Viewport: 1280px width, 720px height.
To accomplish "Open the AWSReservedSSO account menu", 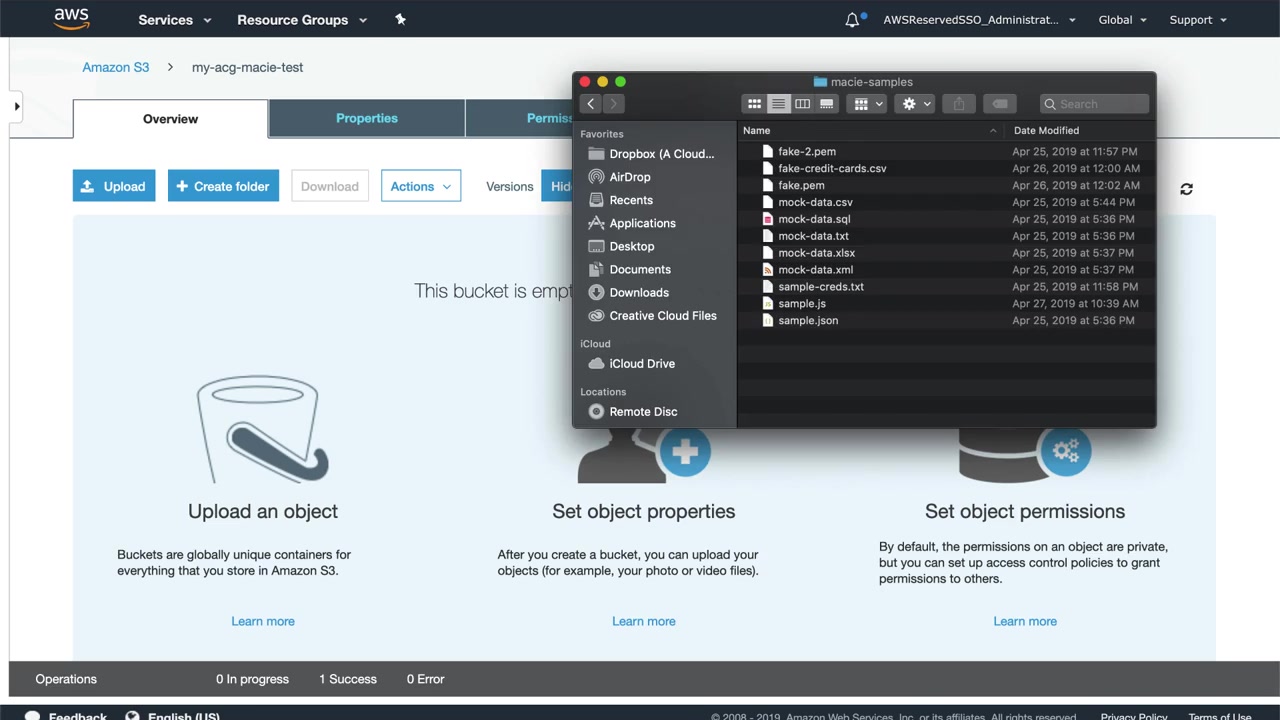I will tap(979, 20).
